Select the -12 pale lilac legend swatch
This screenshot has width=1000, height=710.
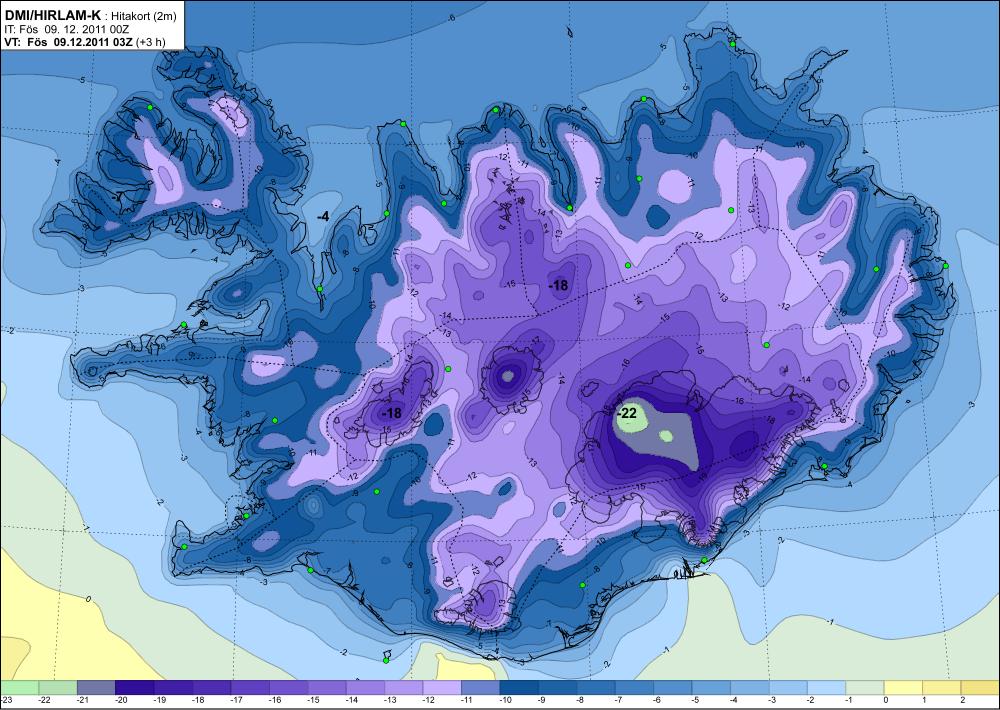[442, 688]
